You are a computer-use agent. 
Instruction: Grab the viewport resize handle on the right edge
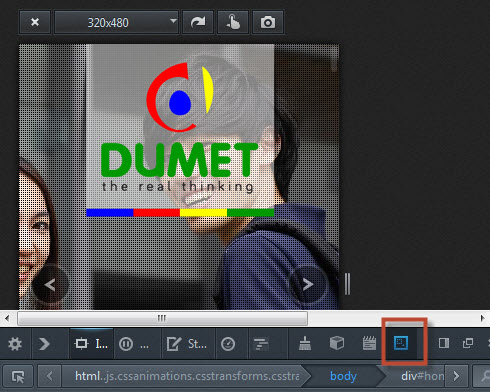(347, 284)
